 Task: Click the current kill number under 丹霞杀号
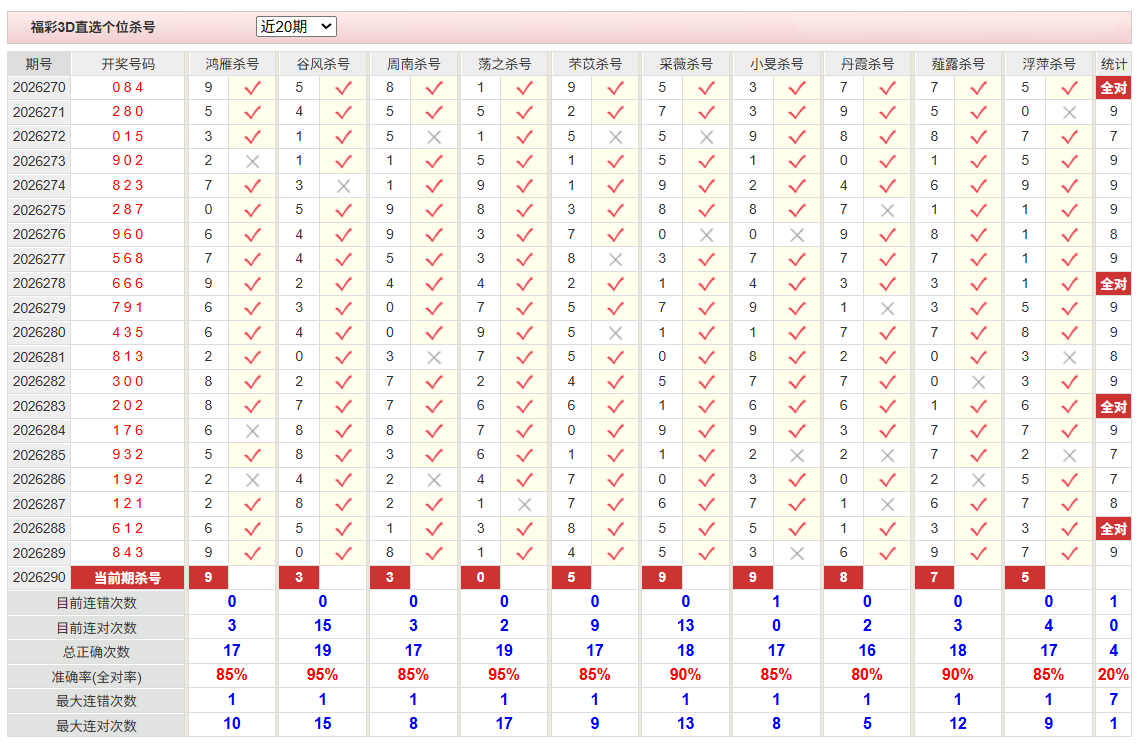pyautogui.click(x=843, y=578)
